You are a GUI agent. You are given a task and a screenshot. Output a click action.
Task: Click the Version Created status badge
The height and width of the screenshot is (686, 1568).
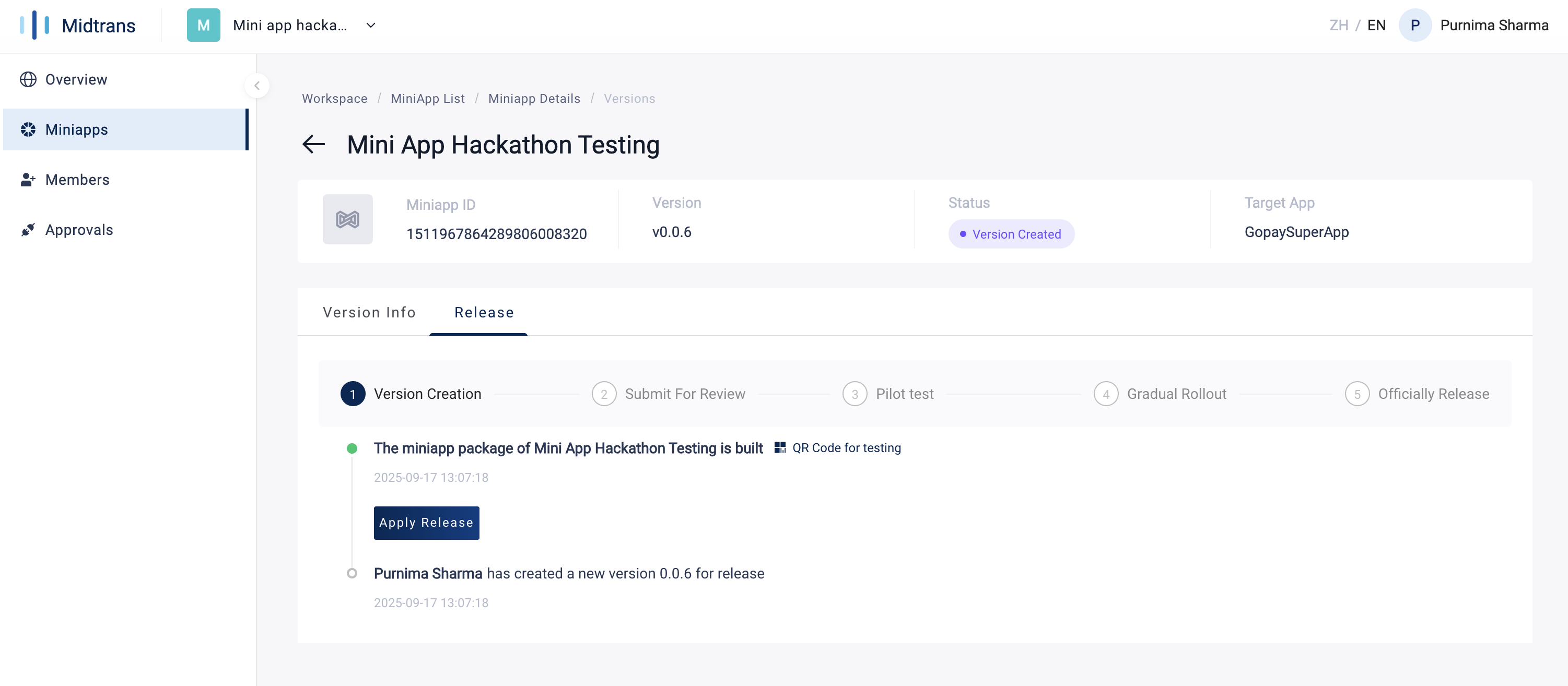(x=1011, y=234)
